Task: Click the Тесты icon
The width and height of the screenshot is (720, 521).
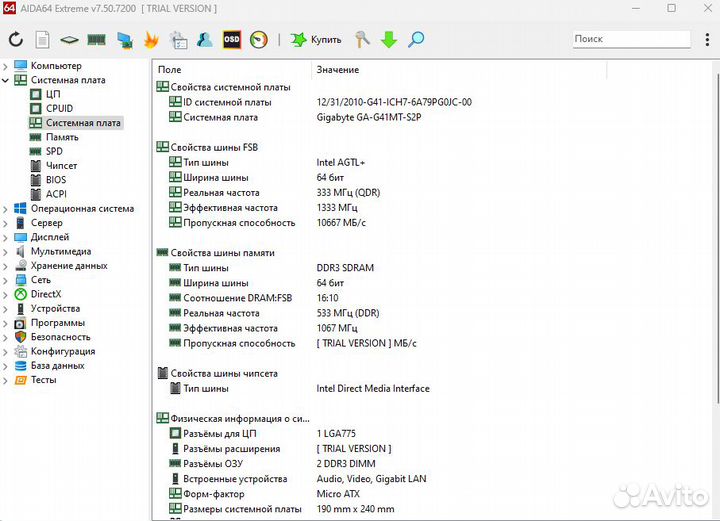Action: pyautogui.click(x=20, y=380)
